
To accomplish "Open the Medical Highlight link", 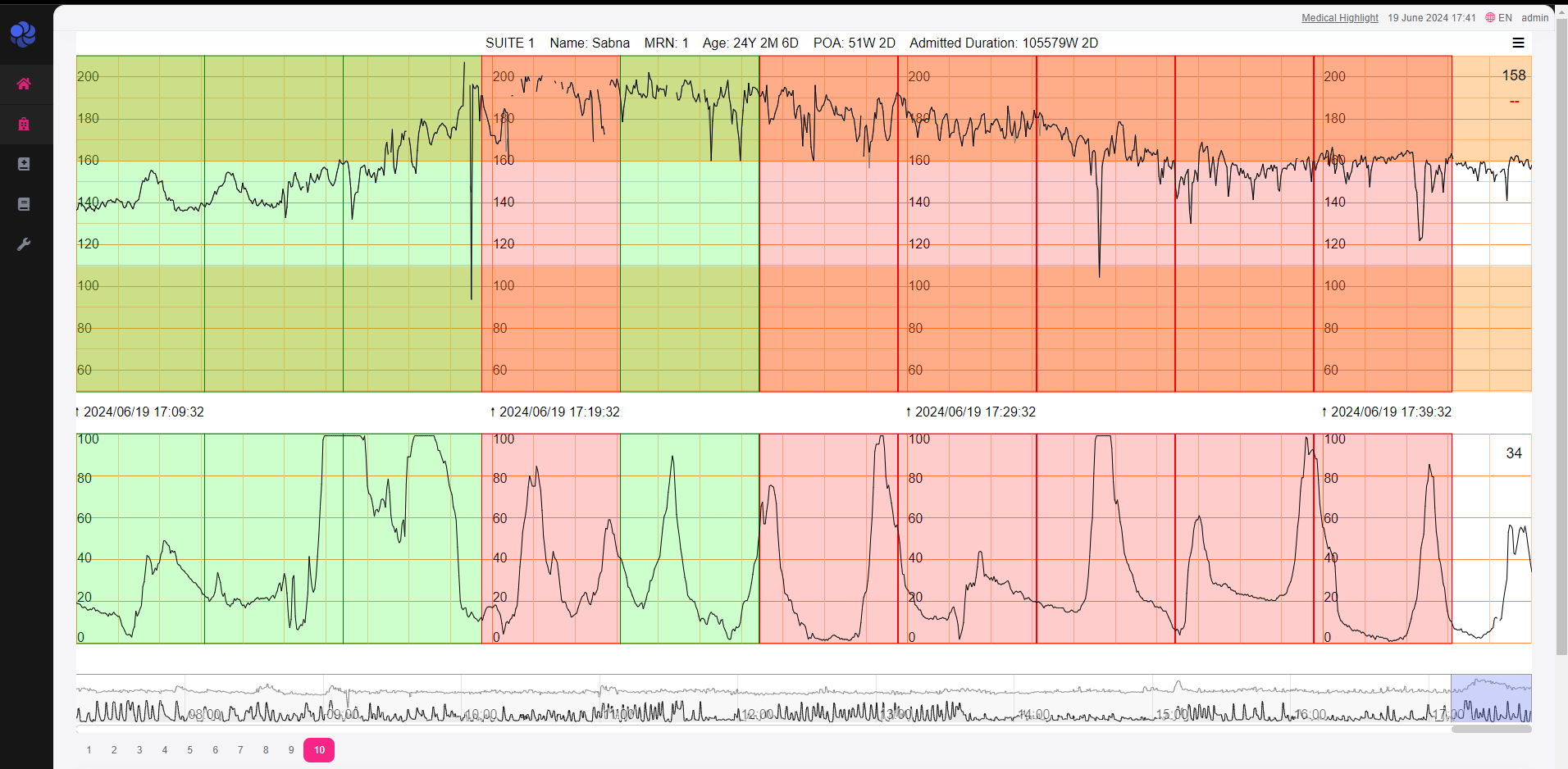I will tap(1339, 18).
